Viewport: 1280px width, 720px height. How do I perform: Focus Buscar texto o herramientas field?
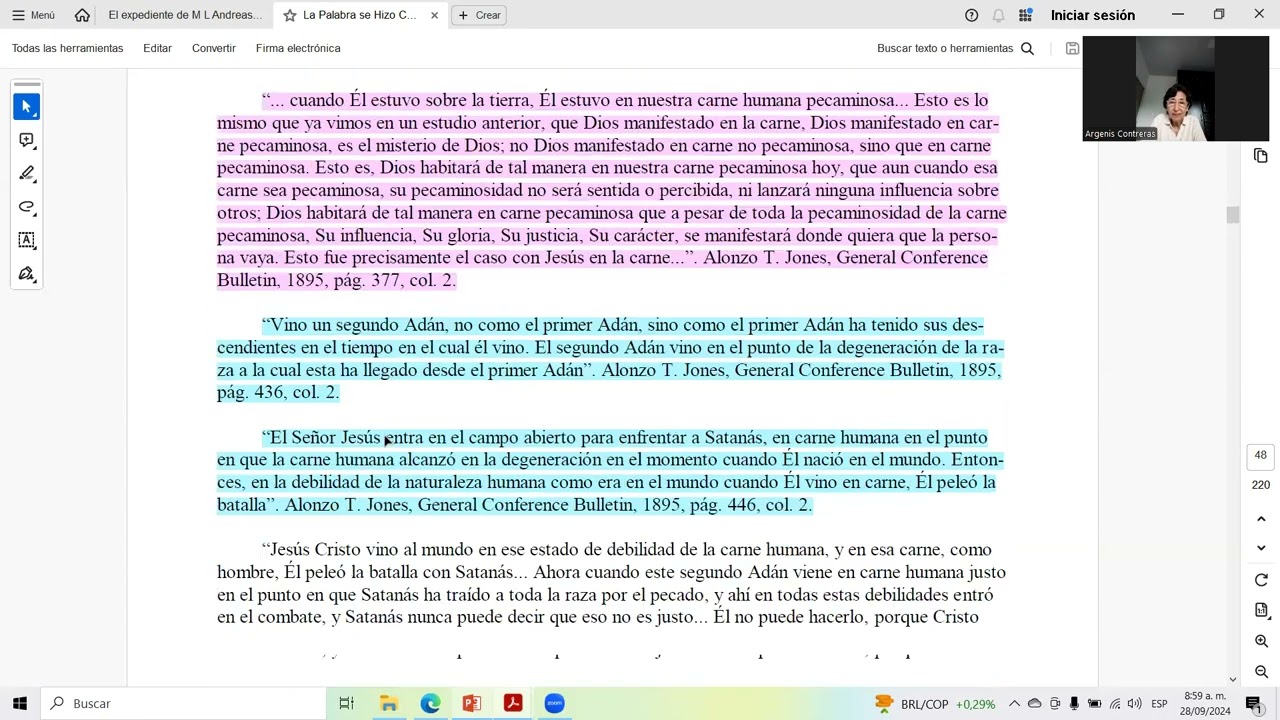[945, 48]
